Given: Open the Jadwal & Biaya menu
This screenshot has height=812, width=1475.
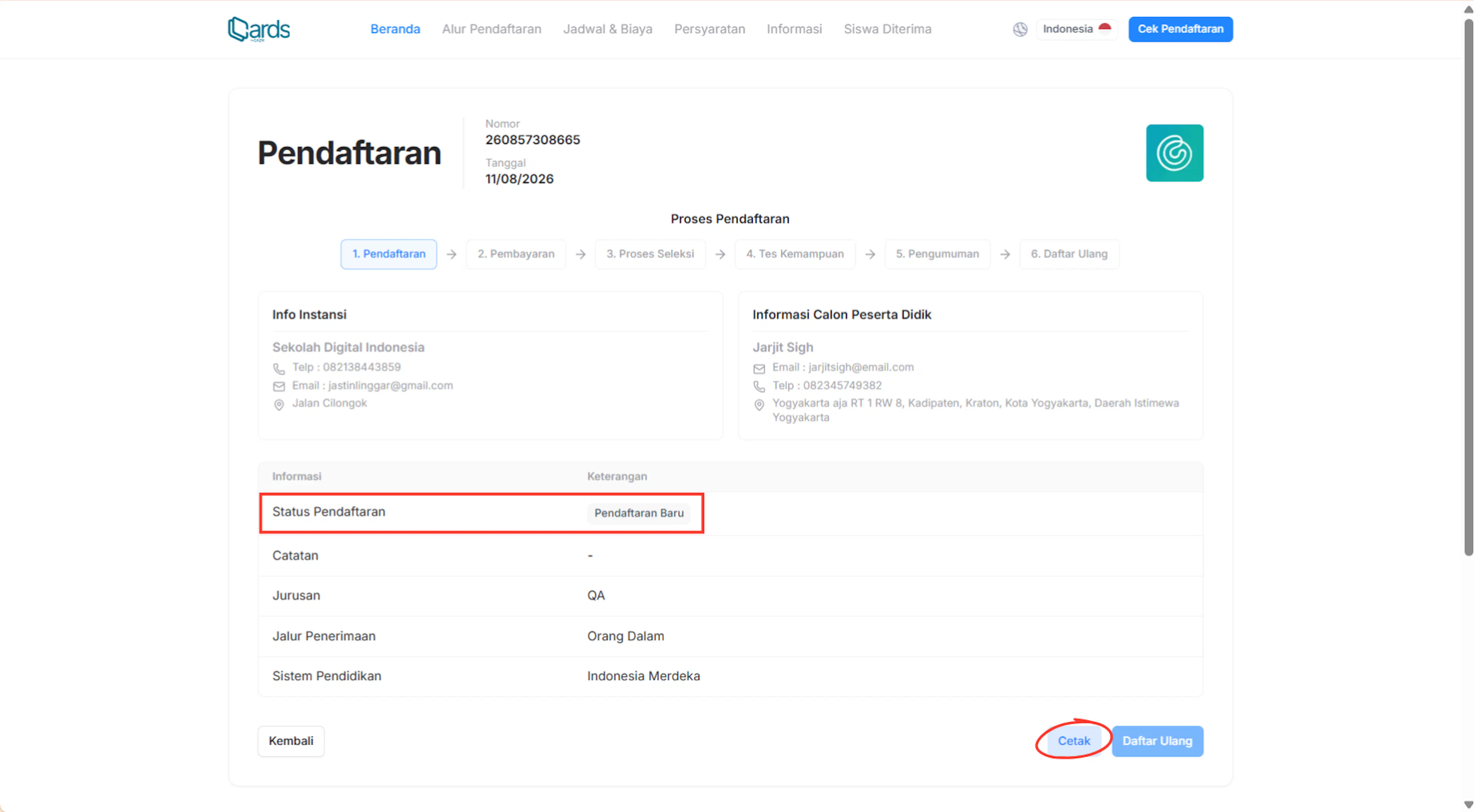Looking at the screenshot, I should click(x=608, y=29).
